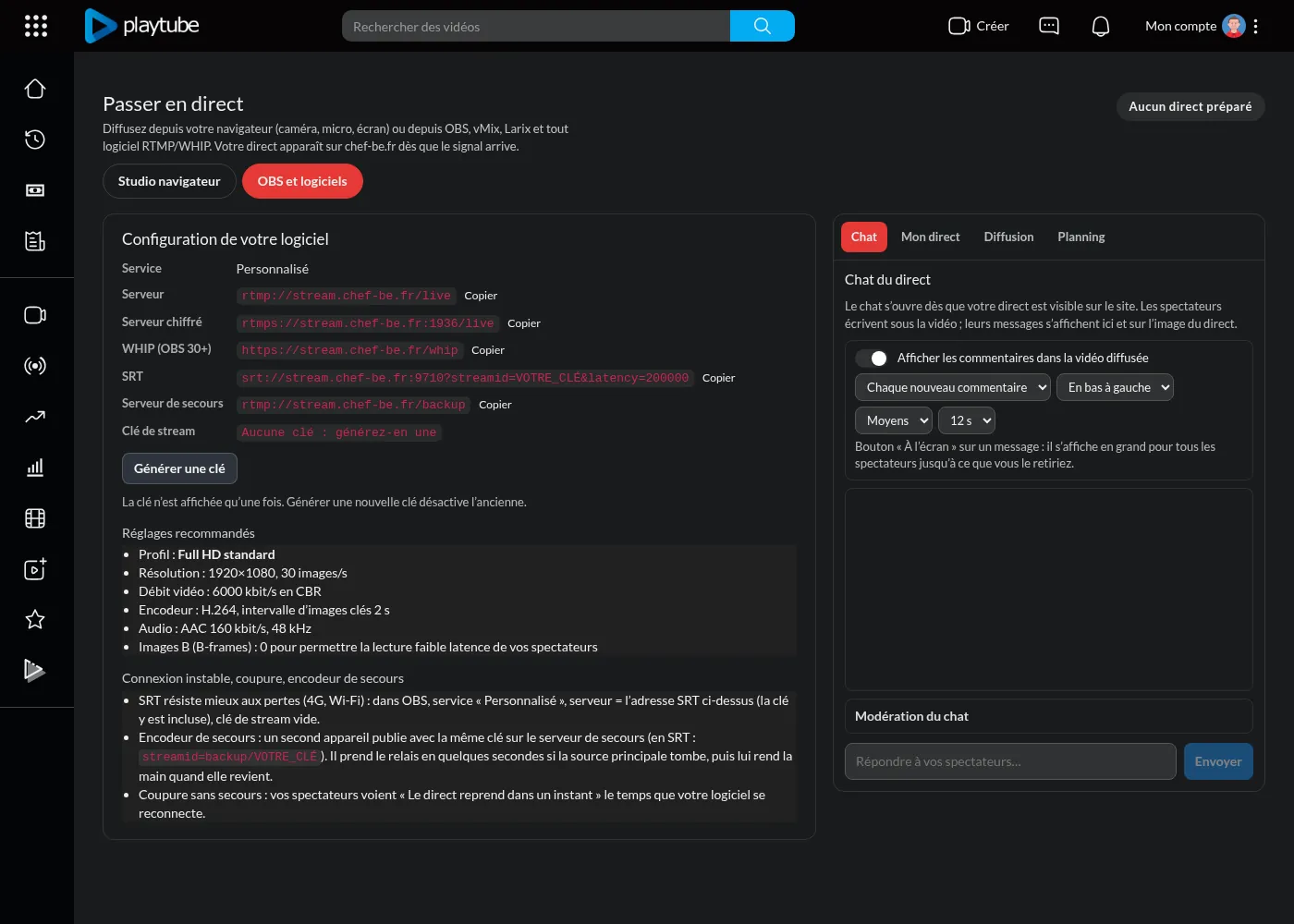Copy the WHIP server URL
Image resolution: width=1294 pixels, height=924 pixels.
pyautogui.click(x=488, y=350)
